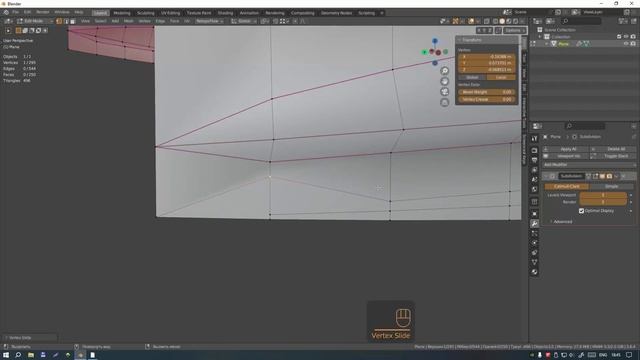The image size is (640, 360).
Task: Switch to edge select mode
Action: (x=66, y=21)
